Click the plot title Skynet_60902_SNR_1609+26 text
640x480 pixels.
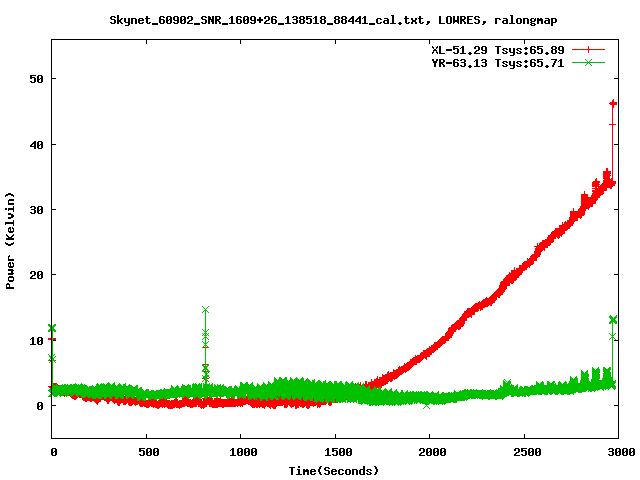coord(333,20)
